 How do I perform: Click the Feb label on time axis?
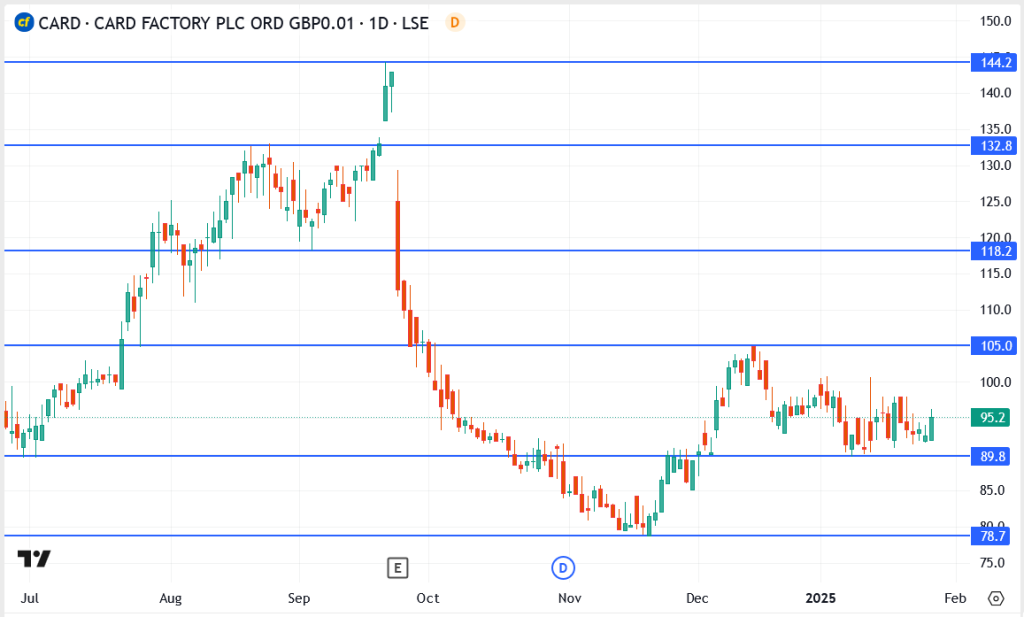pos(954,598)
